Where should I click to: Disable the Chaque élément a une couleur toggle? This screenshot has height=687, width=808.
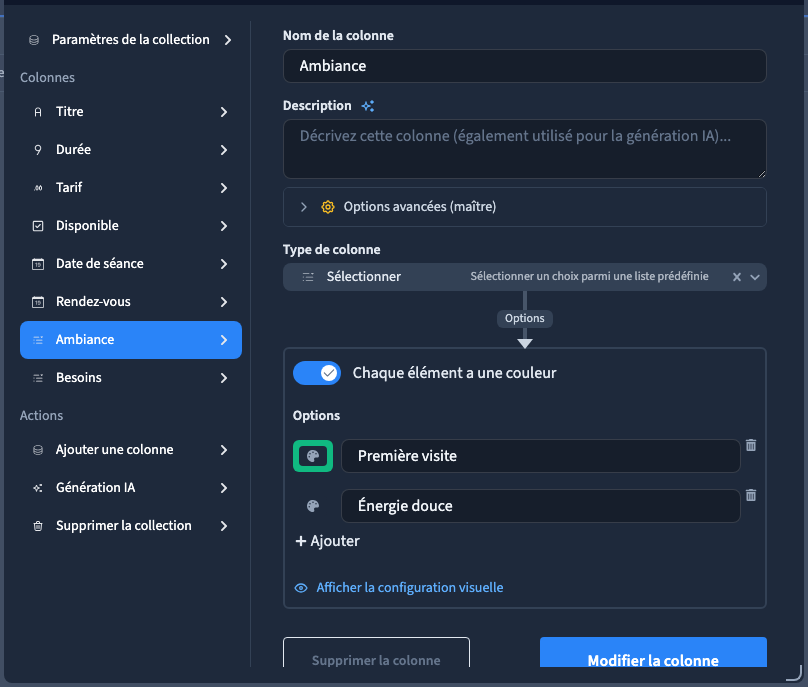point(317,373)
